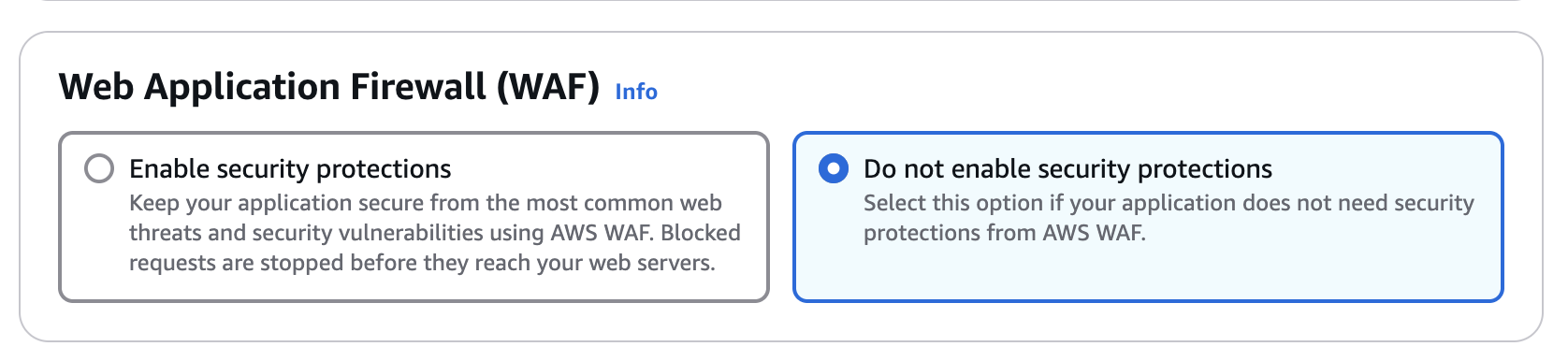This screenshot has width=1568, height=361.
Task: Click the 'Keep your application secure' description line
Action: coord(426,203)
